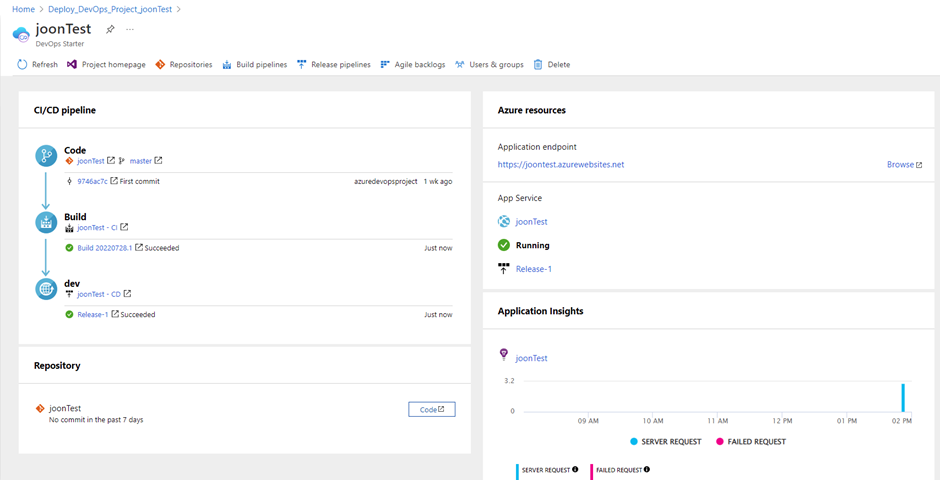940x480 pixels.
Task: Open Release-1 link in Azure resources
Action: [x=534, y=269]
